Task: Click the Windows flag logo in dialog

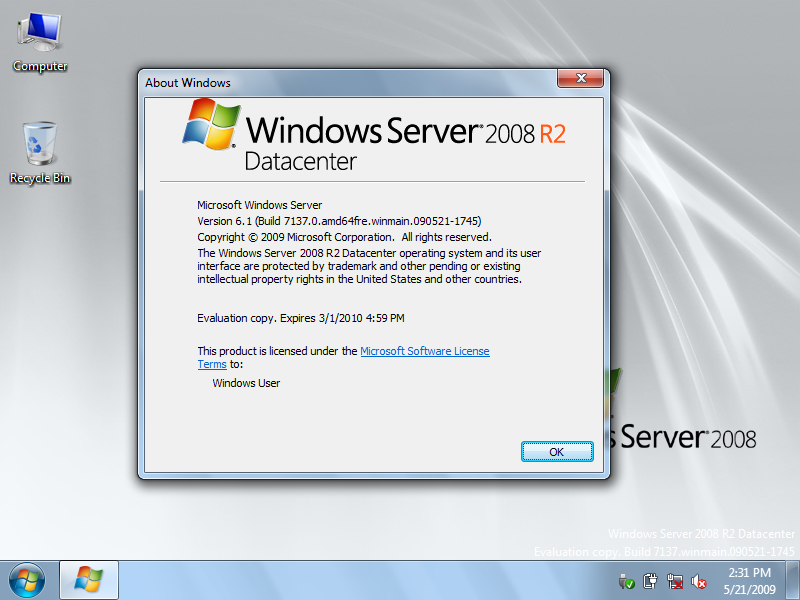Action: 211,124
